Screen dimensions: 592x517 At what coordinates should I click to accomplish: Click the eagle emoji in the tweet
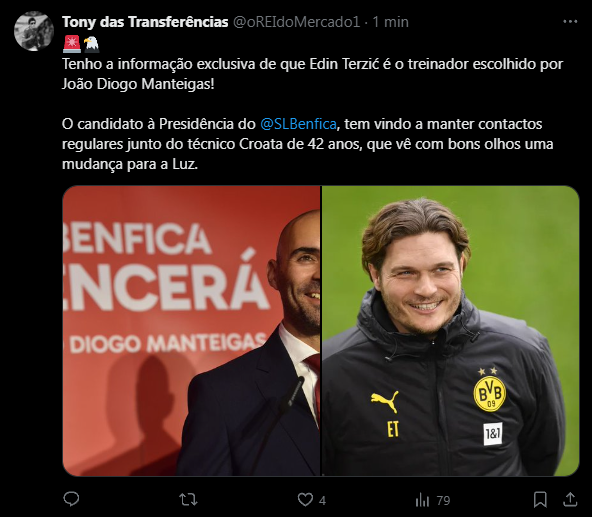[x=91, y=44]
